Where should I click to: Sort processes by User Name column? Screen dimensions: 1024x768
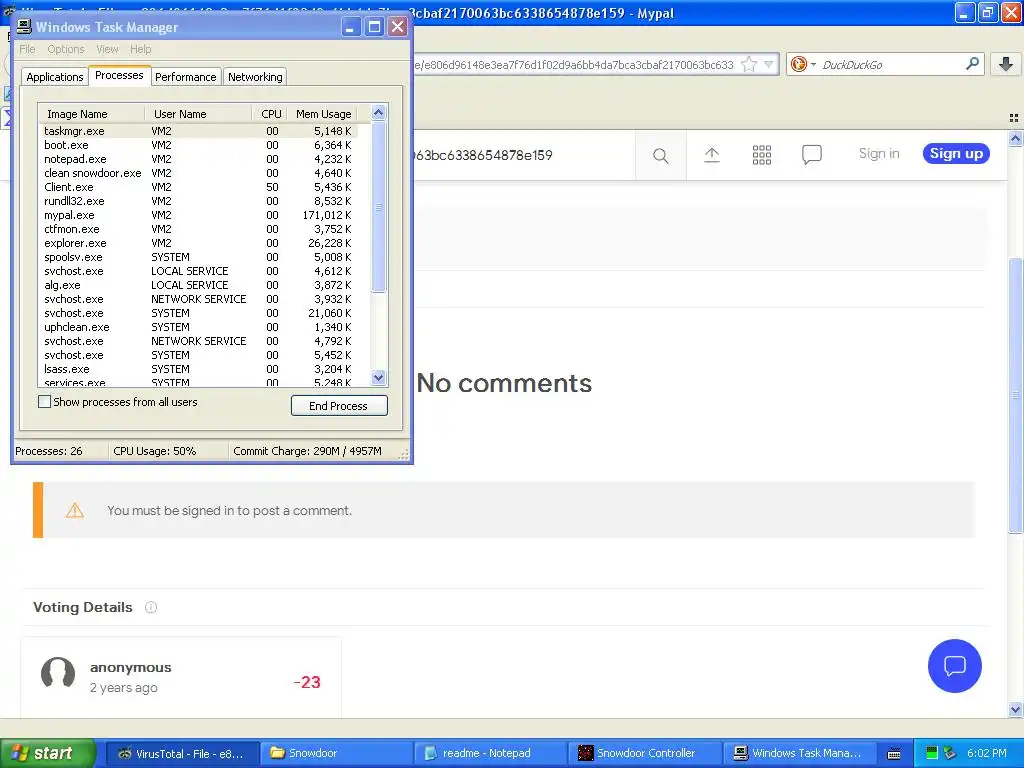click(x=198, y=114)
